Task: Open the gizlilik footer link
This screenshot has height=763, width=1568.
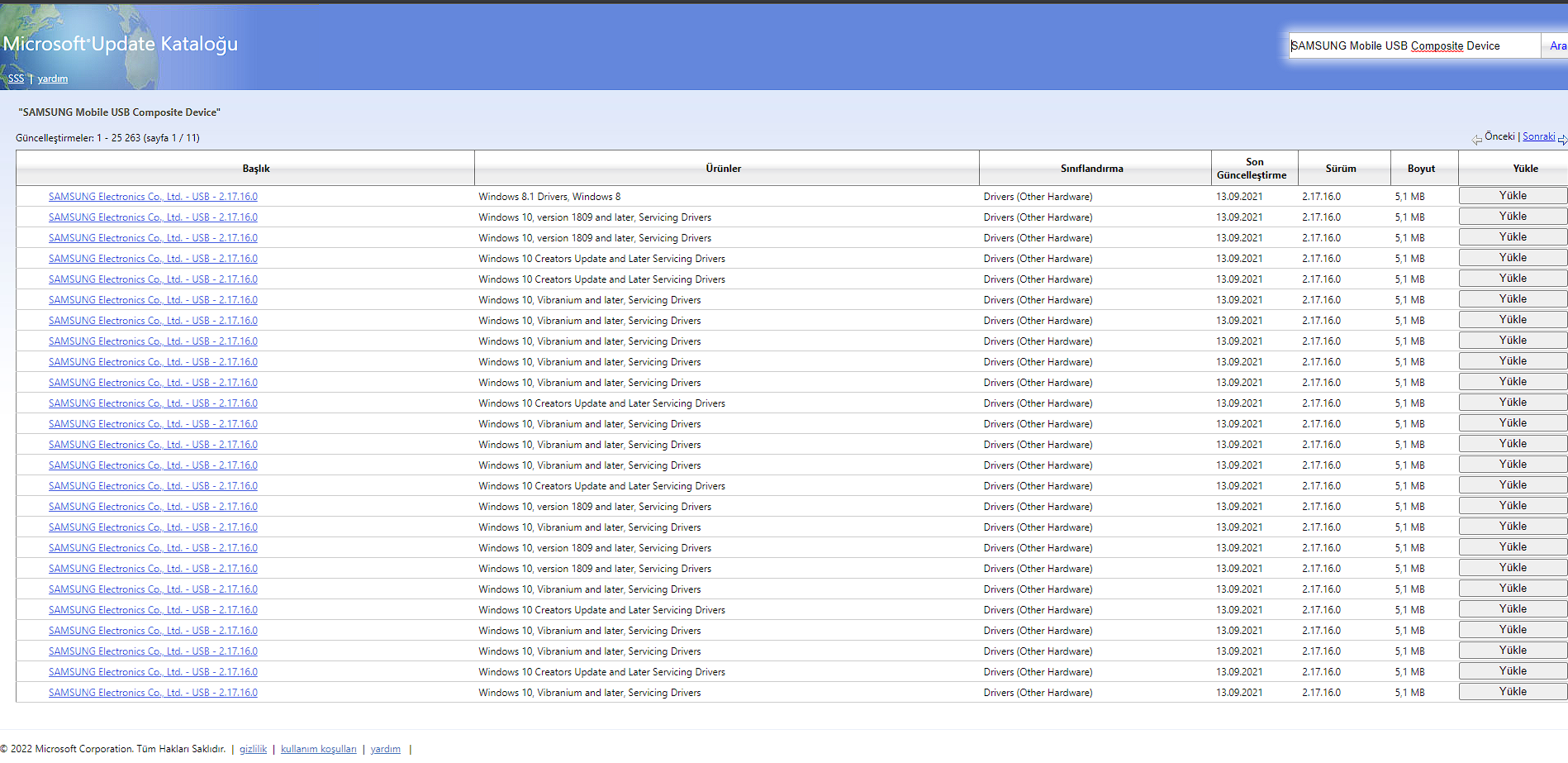Action: click(x=253, y=749)
